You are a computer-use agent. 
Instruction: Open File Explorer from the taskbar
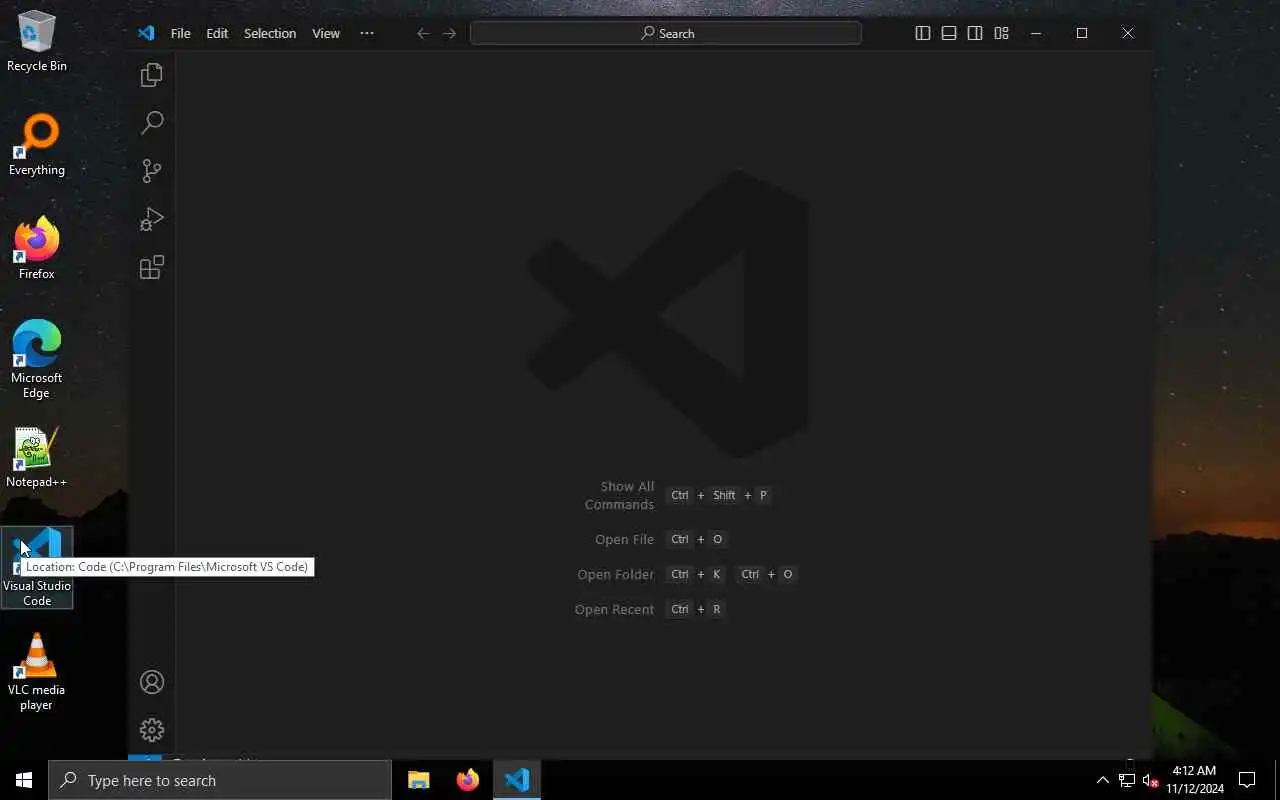[x=418, y=780]
